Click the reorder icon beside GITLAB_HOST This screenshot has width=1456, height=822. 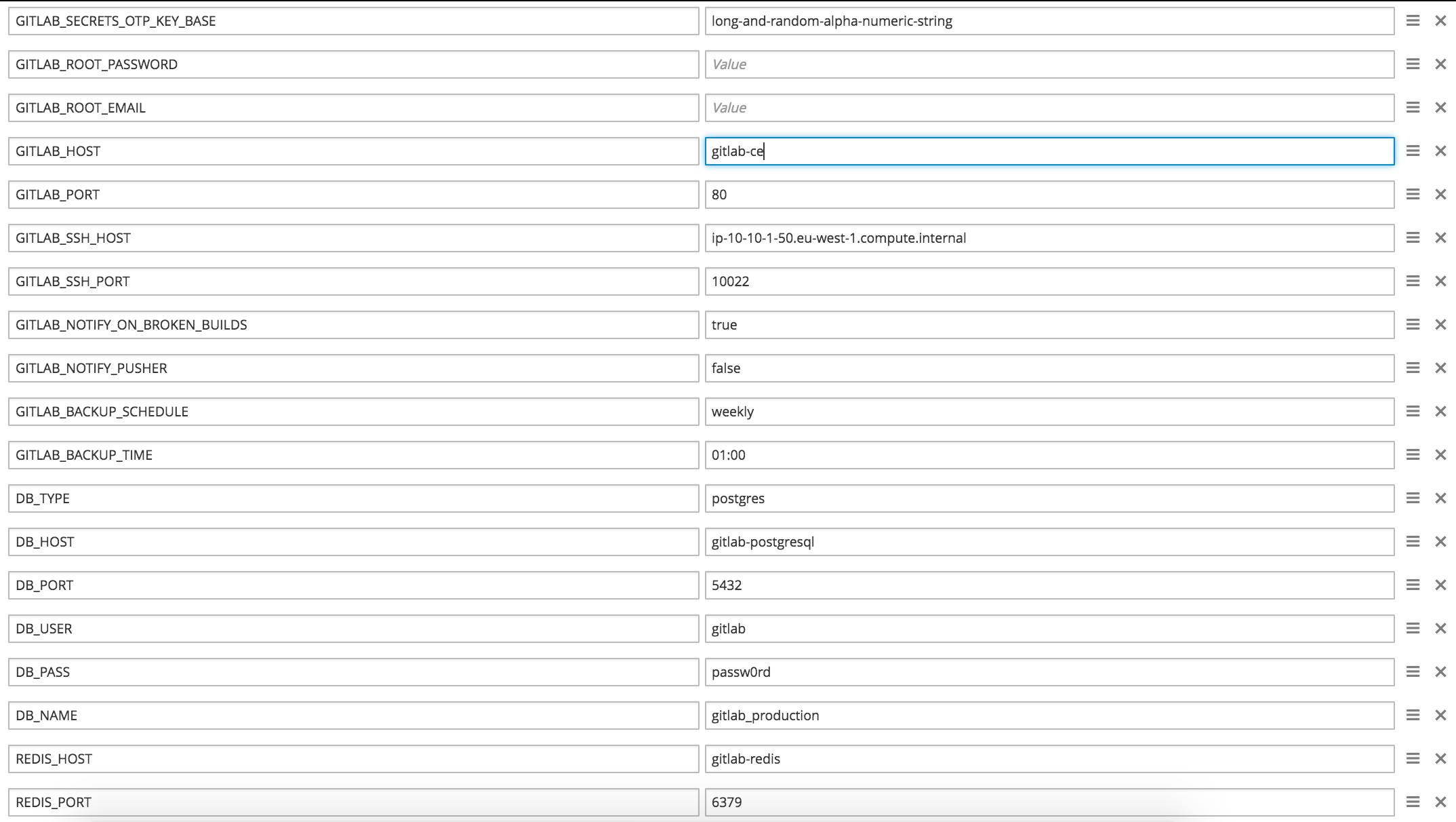(x=1413, y=151)
